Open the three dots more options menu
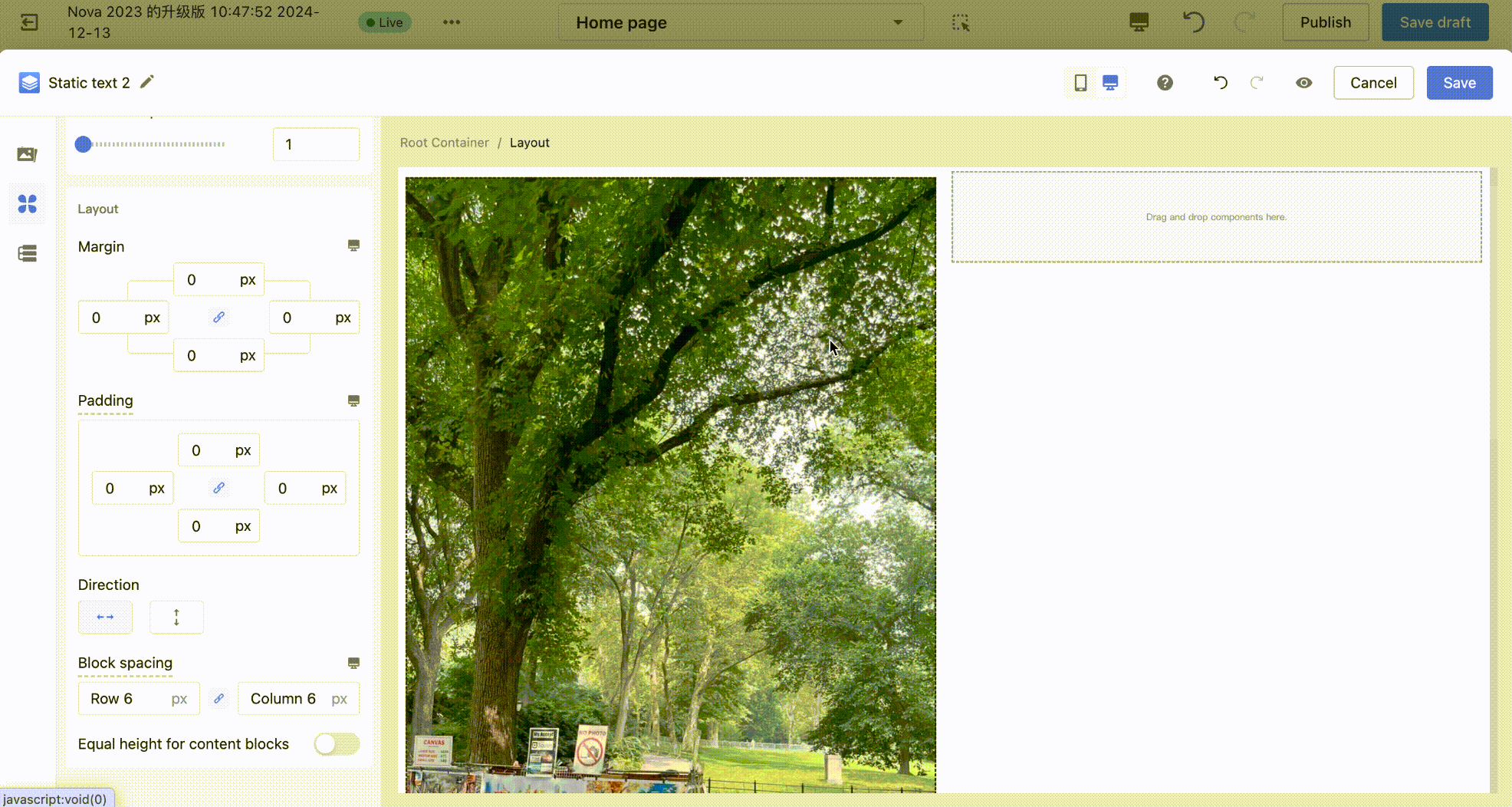Image resolution: width=1512 pixels, height=807 pixels. pyautogui.click(x=452, y=22)
